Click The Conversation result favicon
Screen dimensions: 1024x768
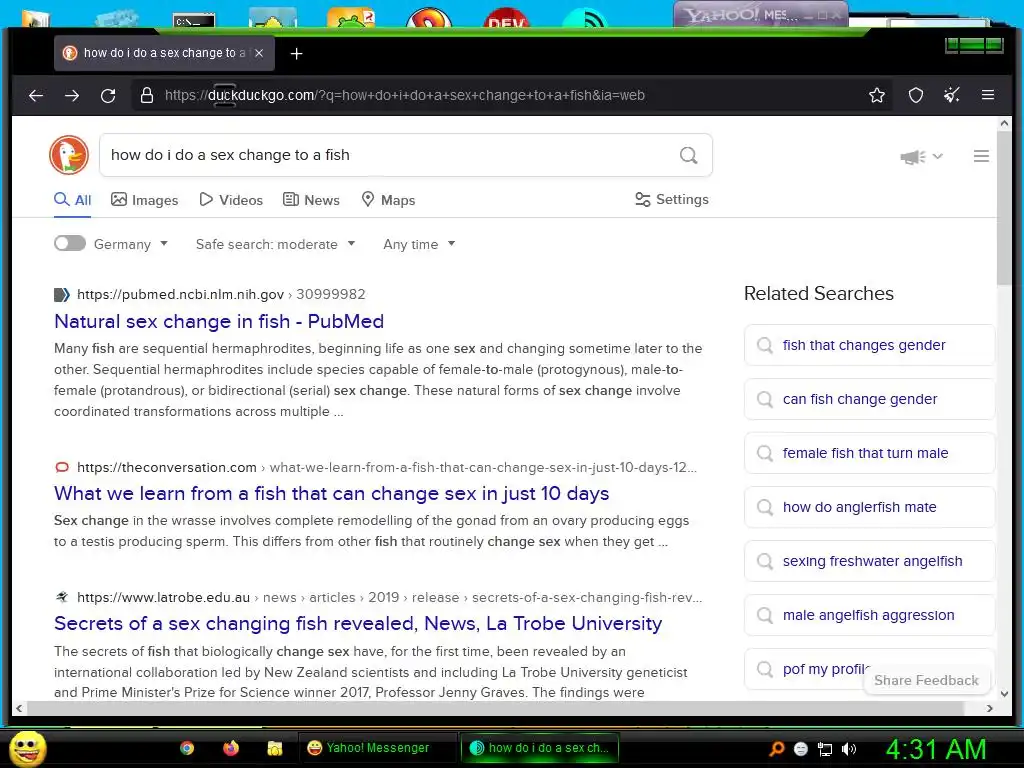click(x=61, y=468)
